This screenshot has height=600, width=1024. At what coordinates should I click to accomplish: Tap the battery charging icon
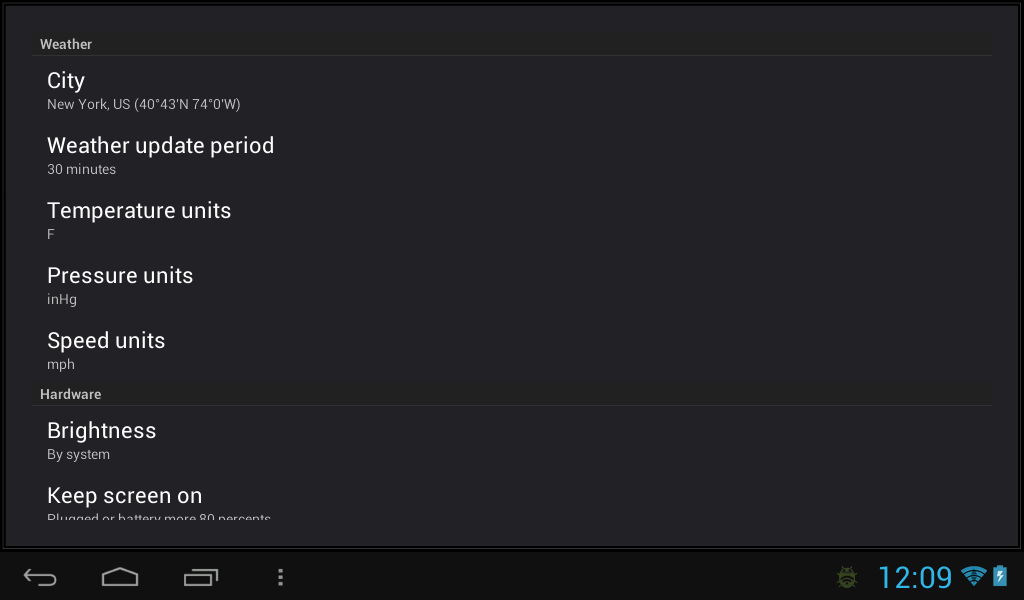pyautogui.click(x=1000, y=576)
